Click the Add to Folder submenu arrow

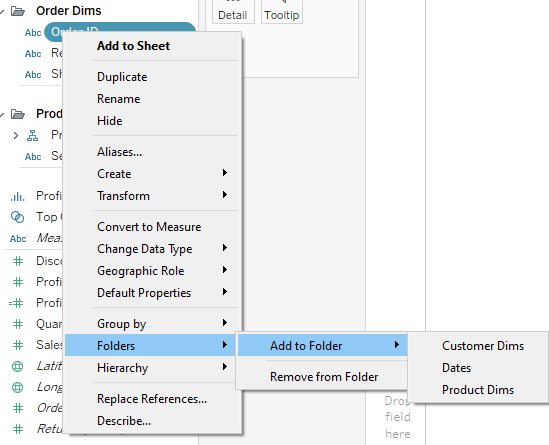pos(397,345)
